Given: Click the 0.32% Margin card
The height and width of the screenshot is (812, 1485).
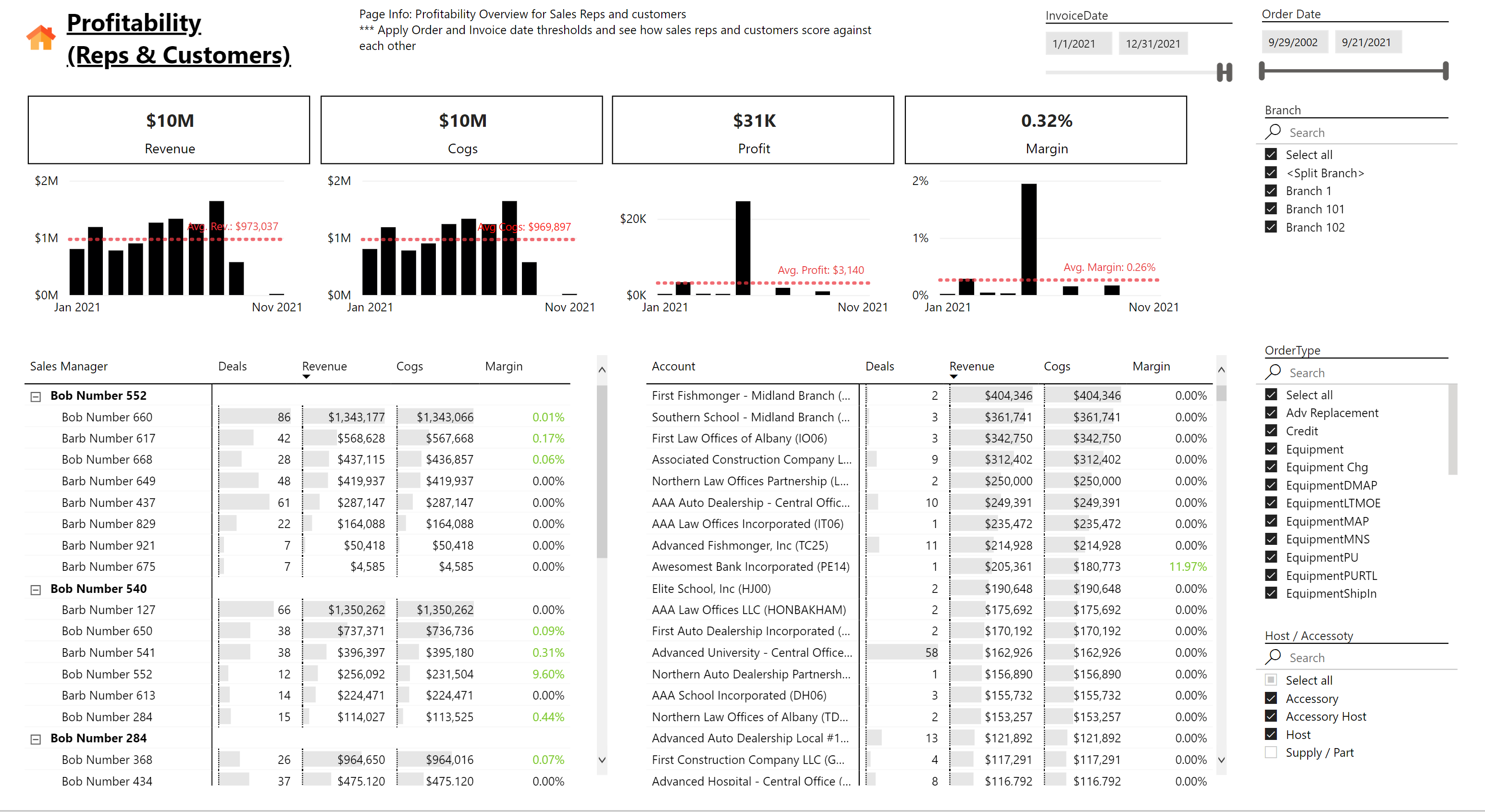Looking at the screenshot, I should pos(1046,130).
